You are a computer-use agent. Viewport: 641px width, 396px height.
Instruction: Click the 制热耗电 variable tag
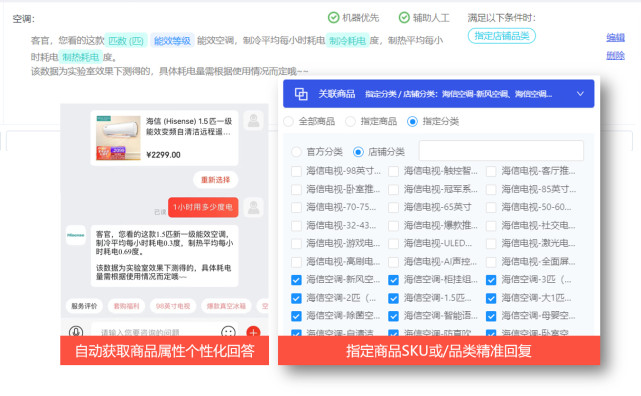click(81, 57)
